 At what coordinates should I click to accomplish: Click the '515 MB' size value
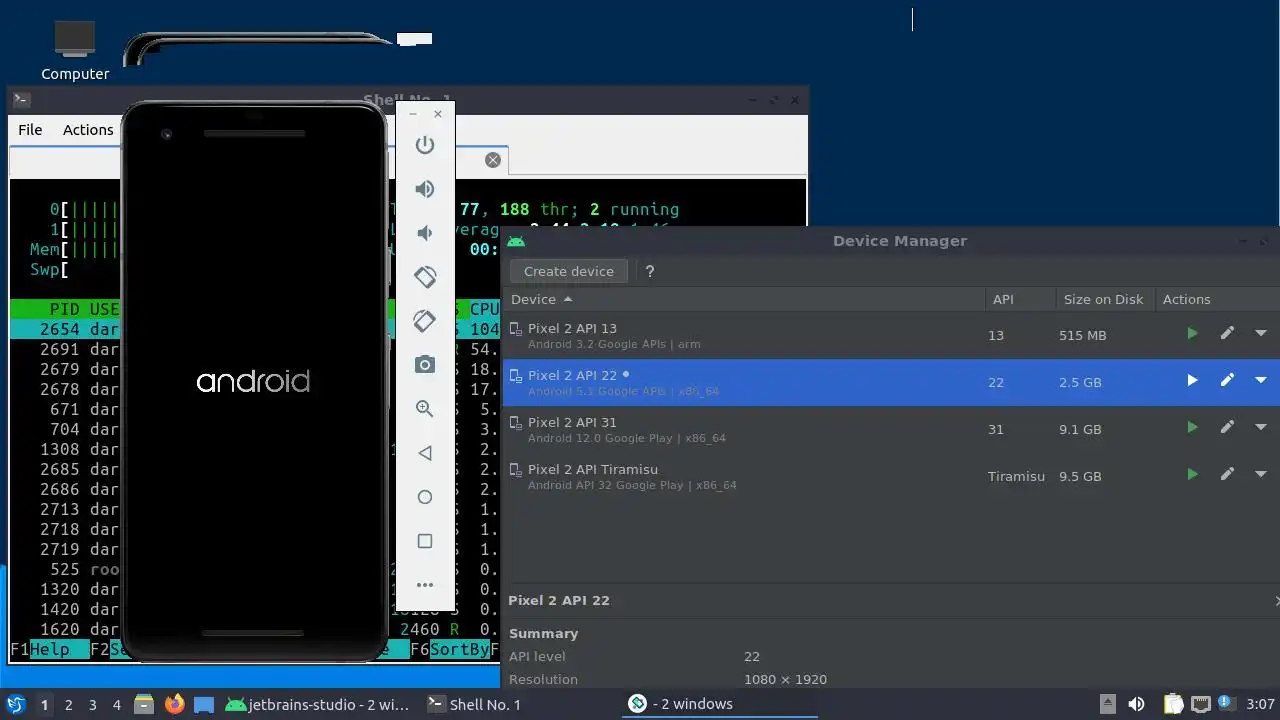pos(1083,335)
